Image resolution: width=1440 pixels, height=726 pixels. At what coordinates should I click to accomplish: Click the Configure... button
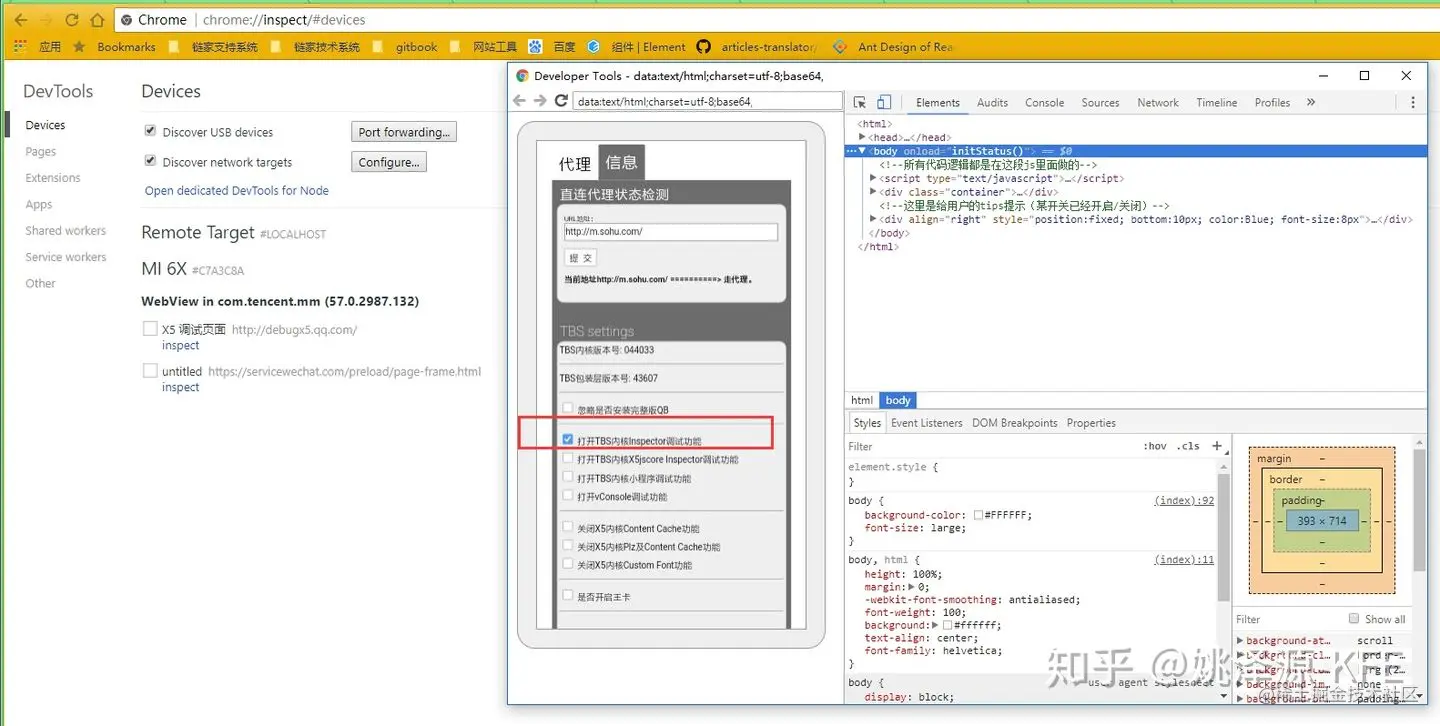click(389, 162)
